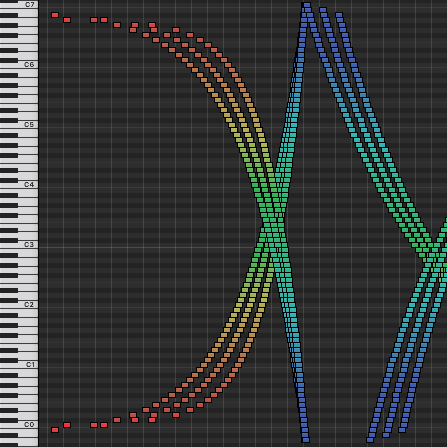Click the C0 piano key

point(19,424)
